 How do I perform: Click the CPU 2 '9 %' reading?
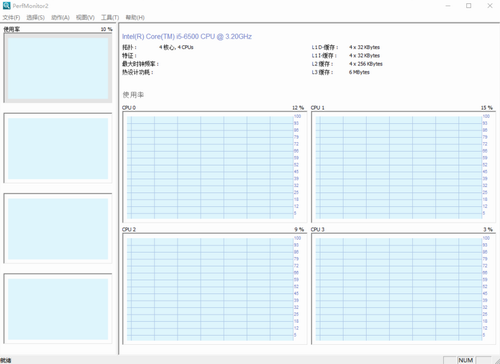click(x=299, y=229)
